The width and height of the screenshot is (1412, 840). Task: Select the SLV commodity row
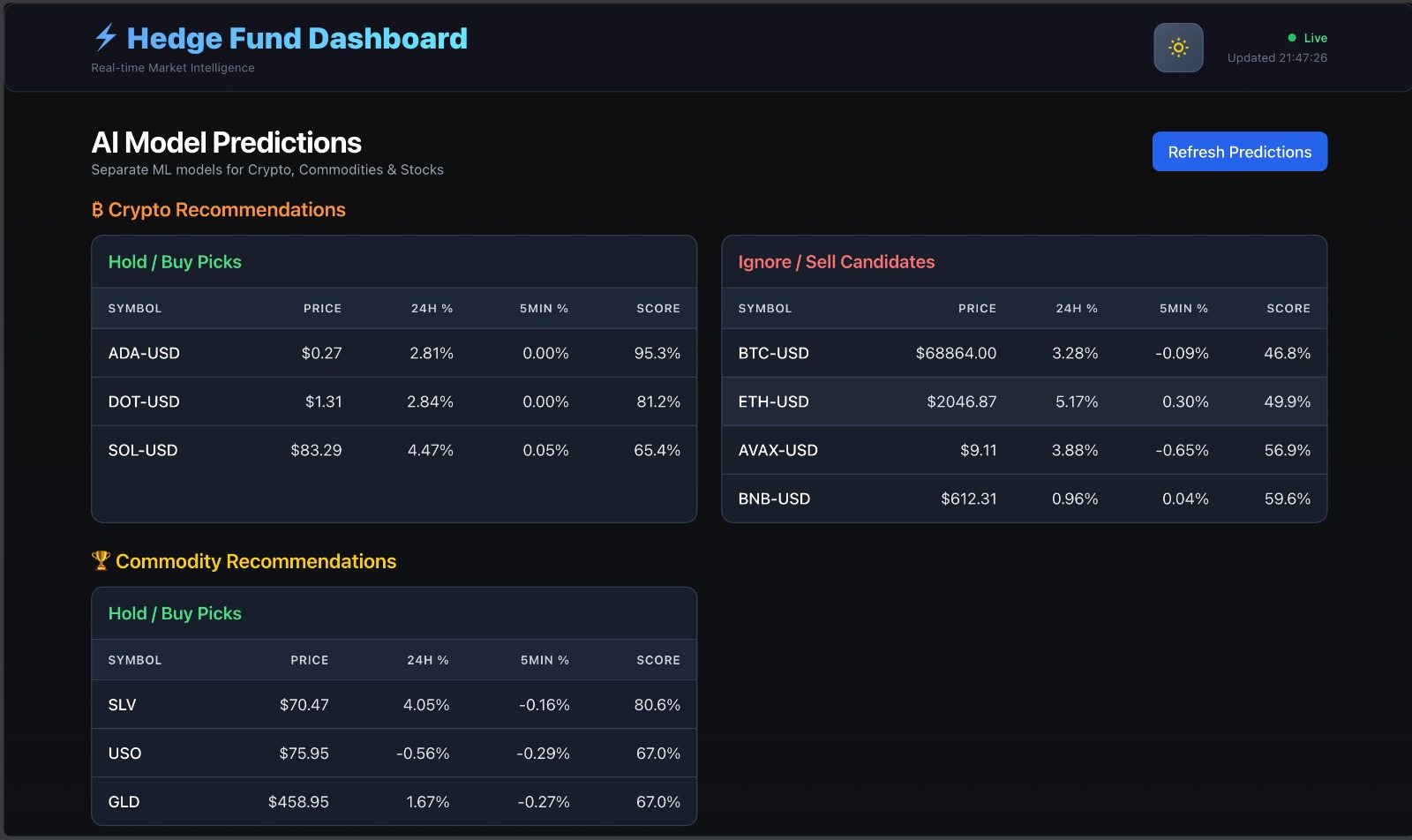click(x=394, y=705)
